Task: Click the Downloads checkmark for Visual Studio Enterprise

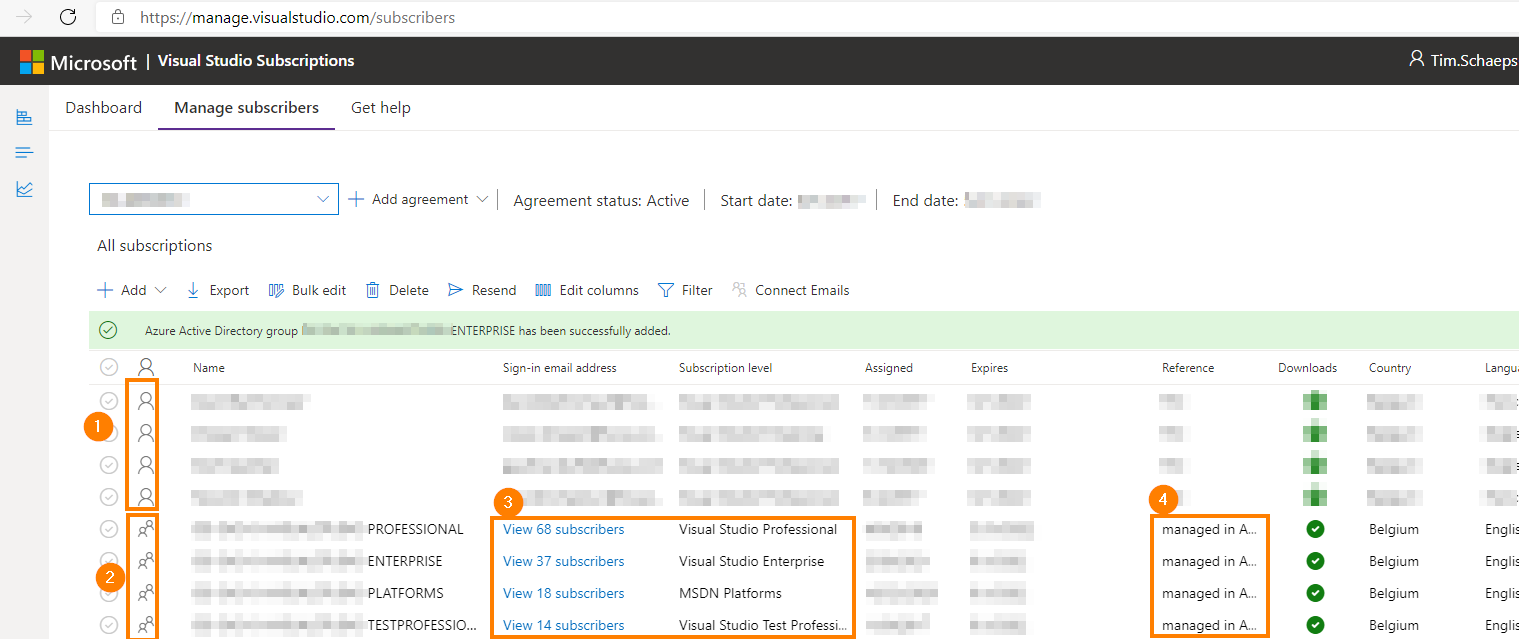Action: (x=1316, y=561)
